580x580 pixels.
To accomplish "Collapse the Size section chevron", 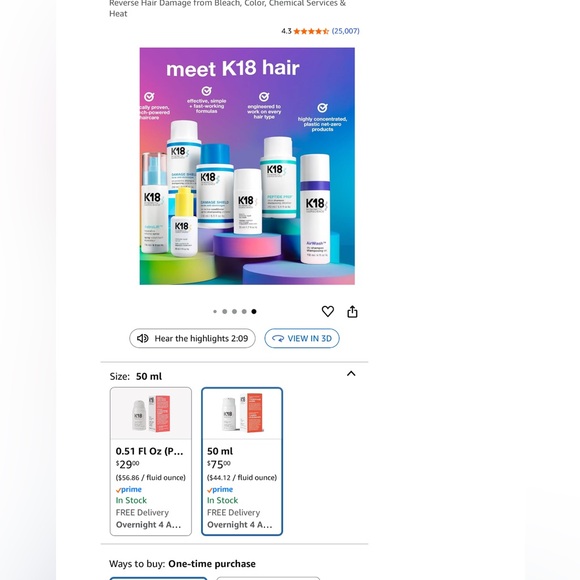I will tap(351, 374).
